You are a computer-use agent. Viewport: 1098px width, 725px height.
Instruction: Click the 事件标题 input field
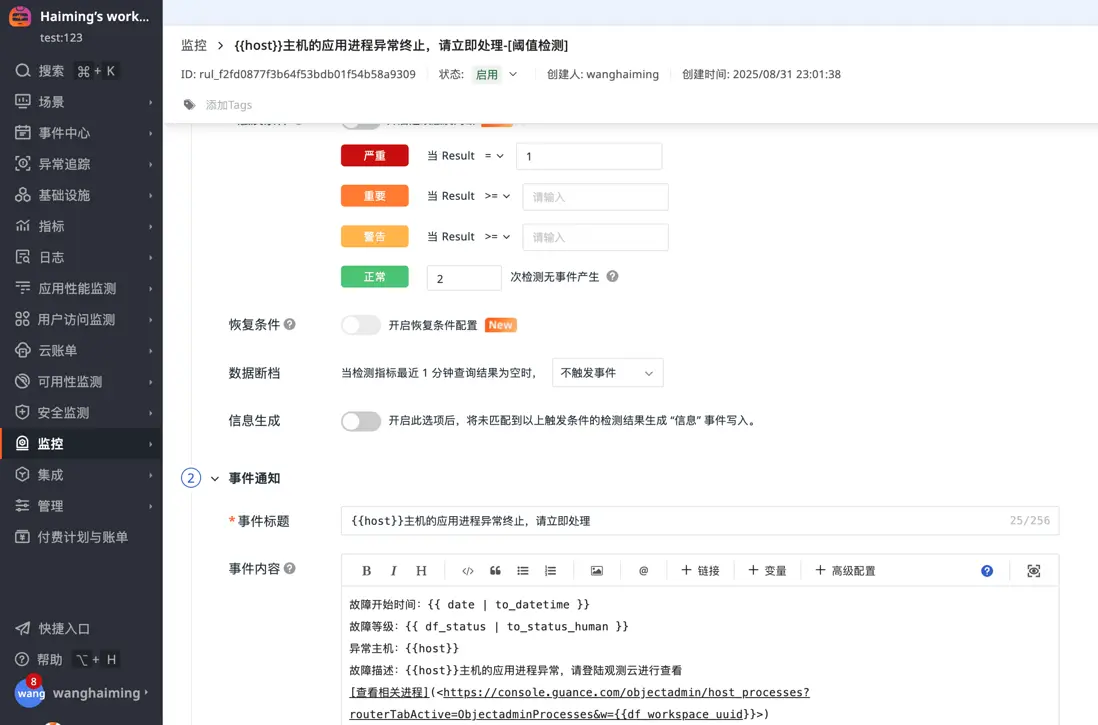[x=600, y=520]
